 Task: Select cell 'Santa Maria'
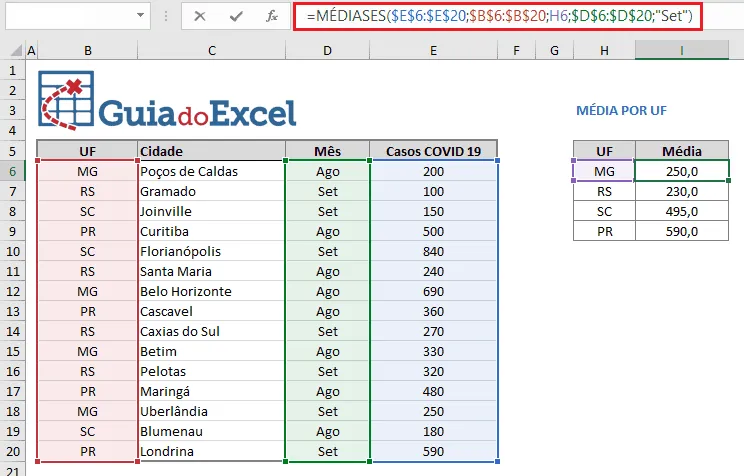tap(211, 271)
